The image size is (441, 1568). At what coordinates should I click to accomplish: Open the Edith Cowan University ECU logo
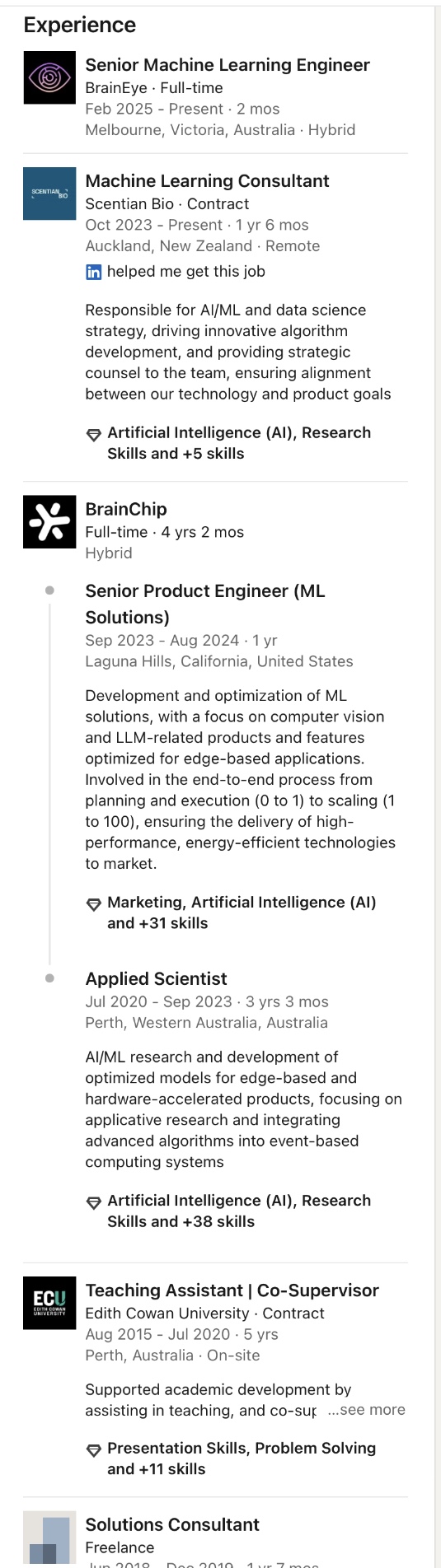coord(49,1303)
